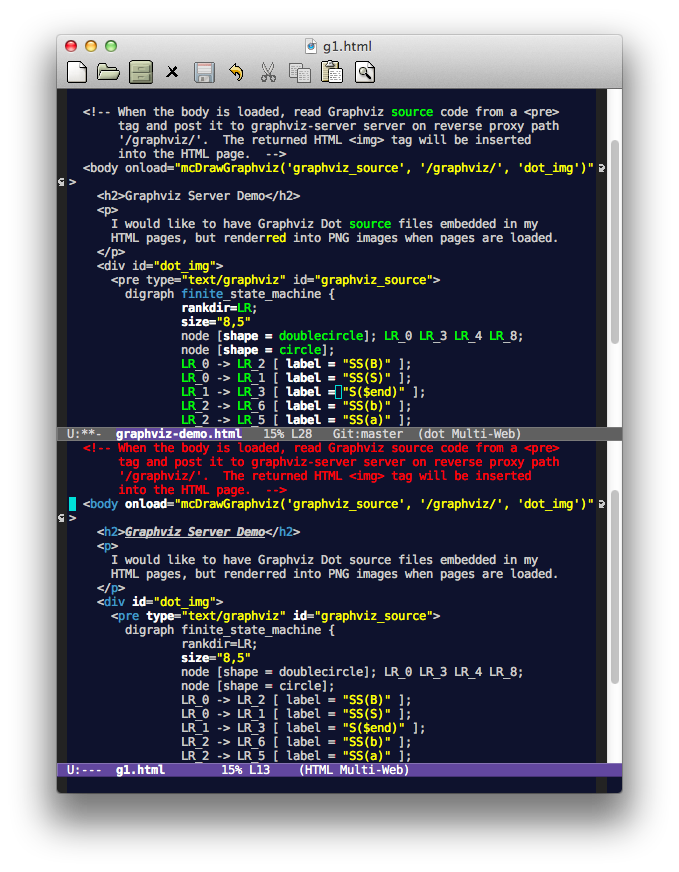Click the U:**- status in upper mode line
Screen dimensions: 679x872
pyautogui.click(x=84, y=434)
